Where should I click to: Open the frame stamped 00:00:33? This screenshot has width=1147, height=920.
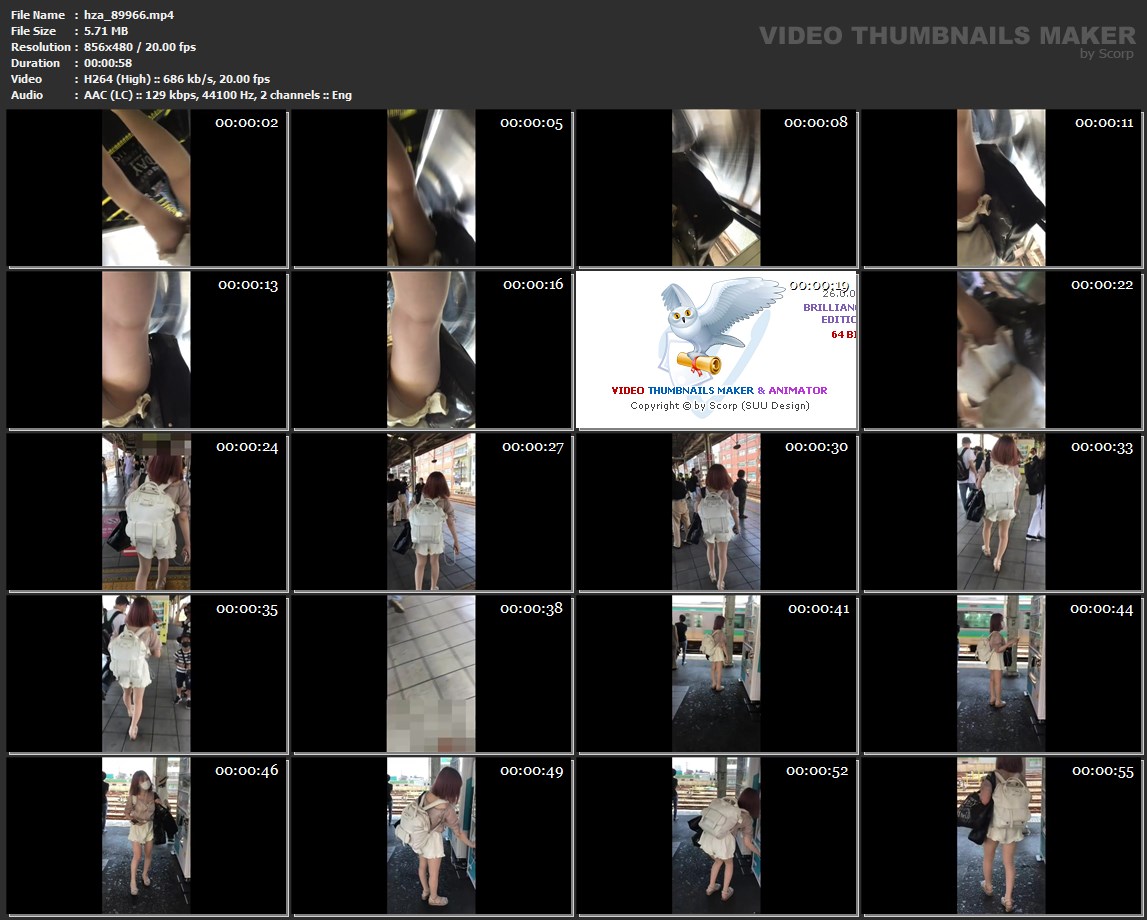(1001, 512)
